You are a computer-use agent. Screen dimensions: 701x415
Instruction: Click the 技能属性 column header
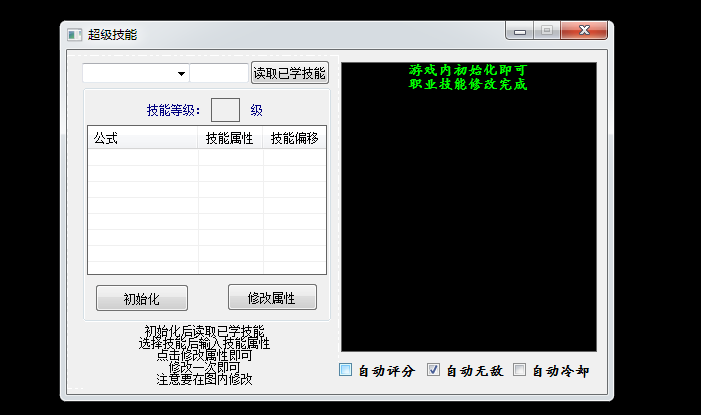pyautogui.click(x=230, y=138)
